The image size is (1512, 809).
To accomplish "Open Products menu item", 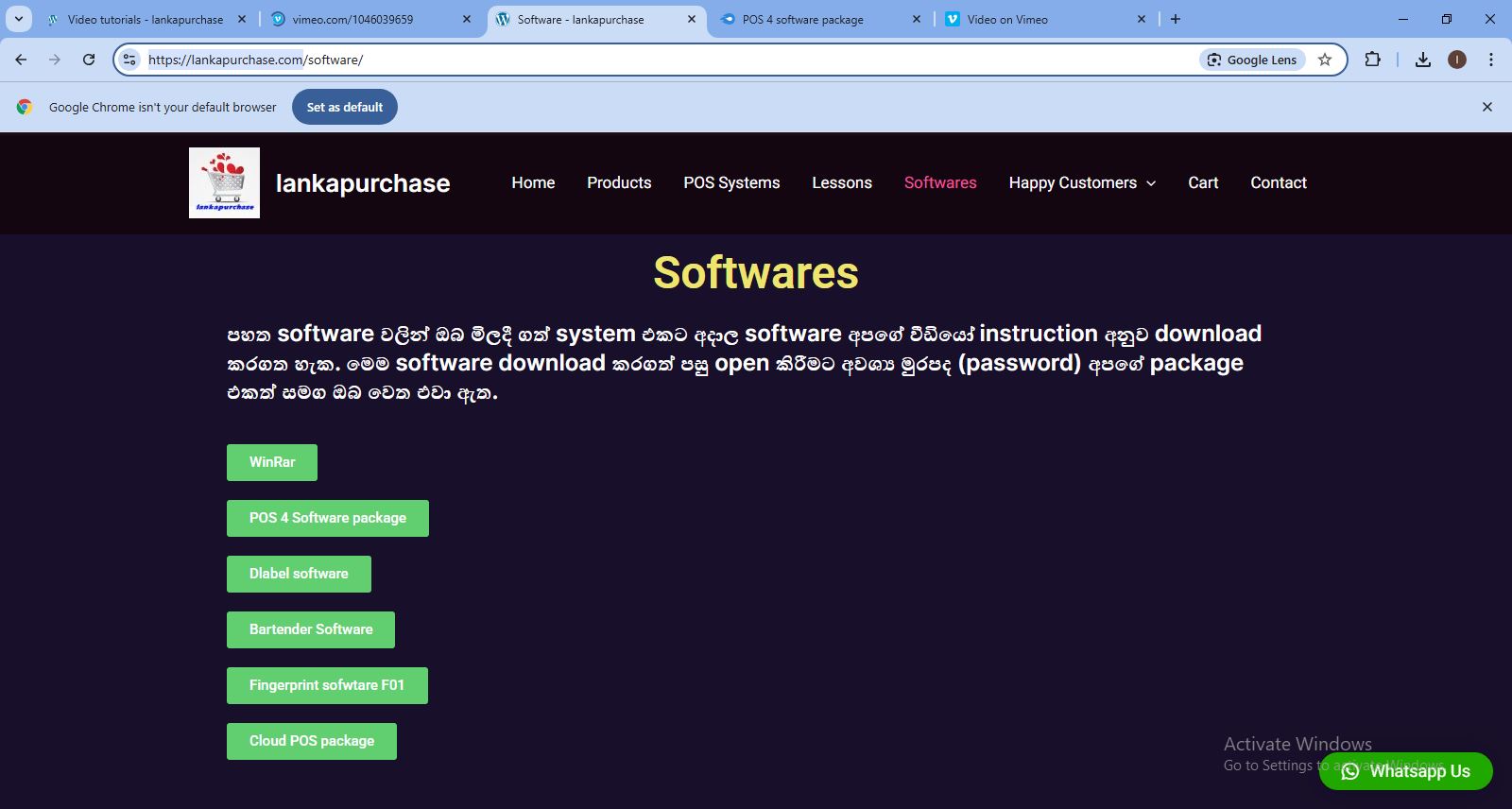I will pyautogui.click(x=619, y=182).
